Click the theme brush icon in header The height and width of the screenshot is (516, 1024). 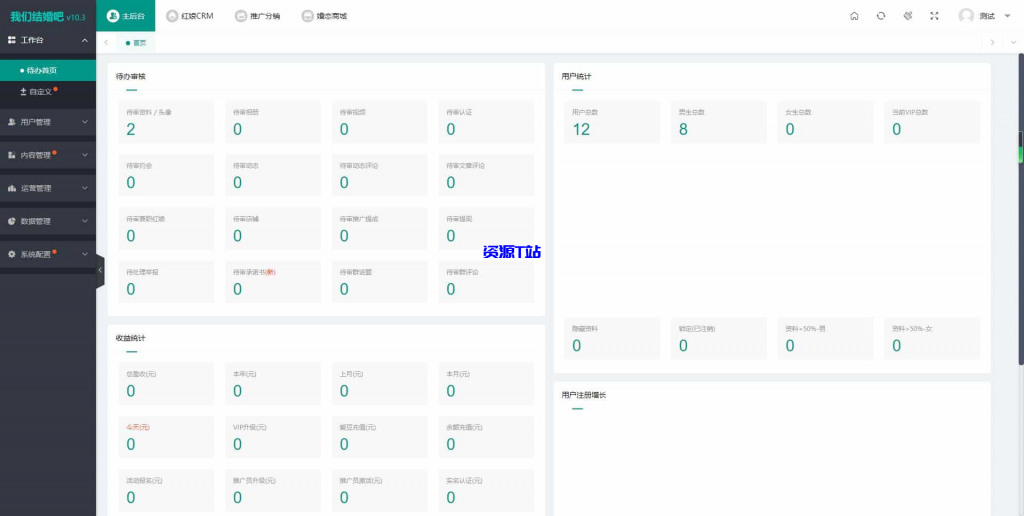[x=908, y=16]
